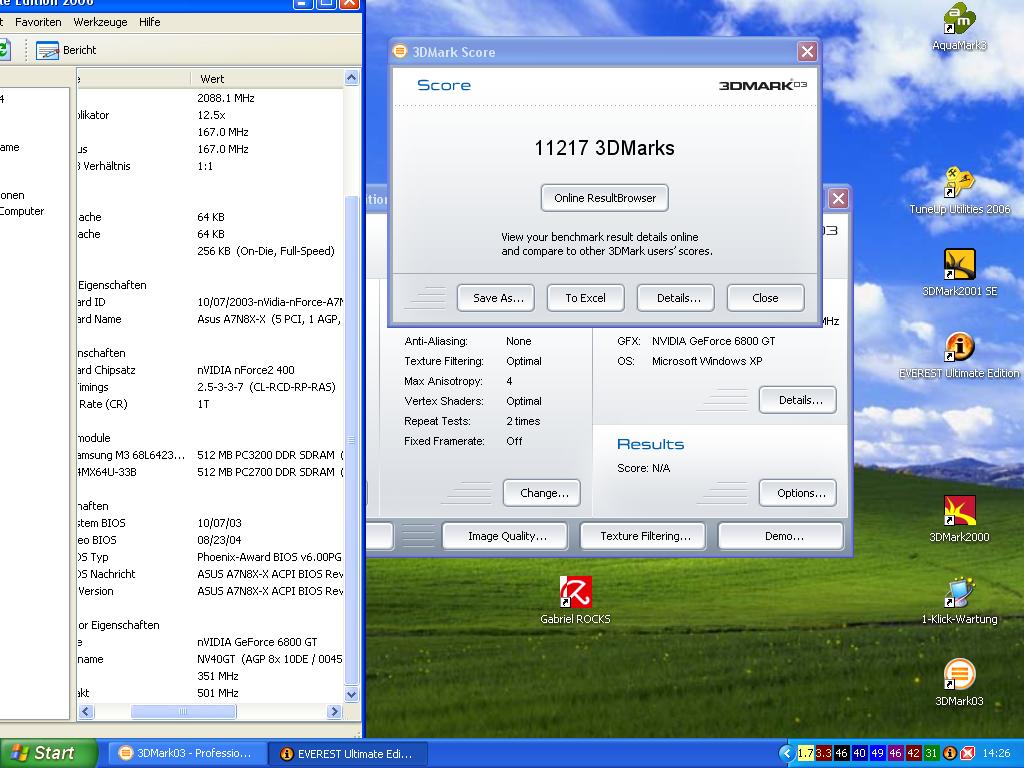Click the green 31 temperature tray icon
The width and height of the screenshot is (1024, 768).
pyautogui.click(x=931, y=753)
